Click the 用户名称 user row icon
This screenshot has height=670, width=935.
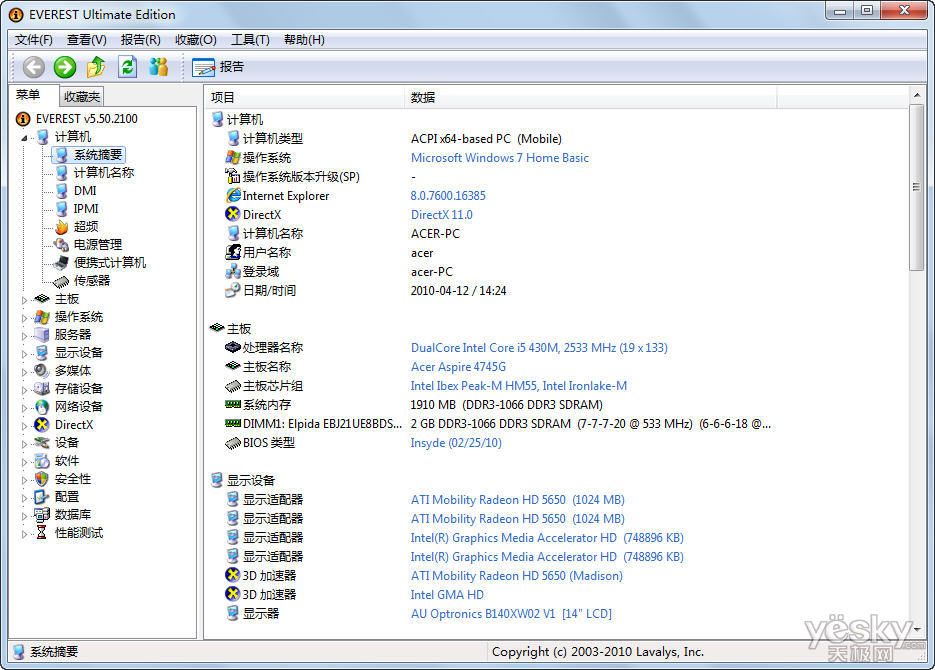pyautogui.click(x=233, y=252)
